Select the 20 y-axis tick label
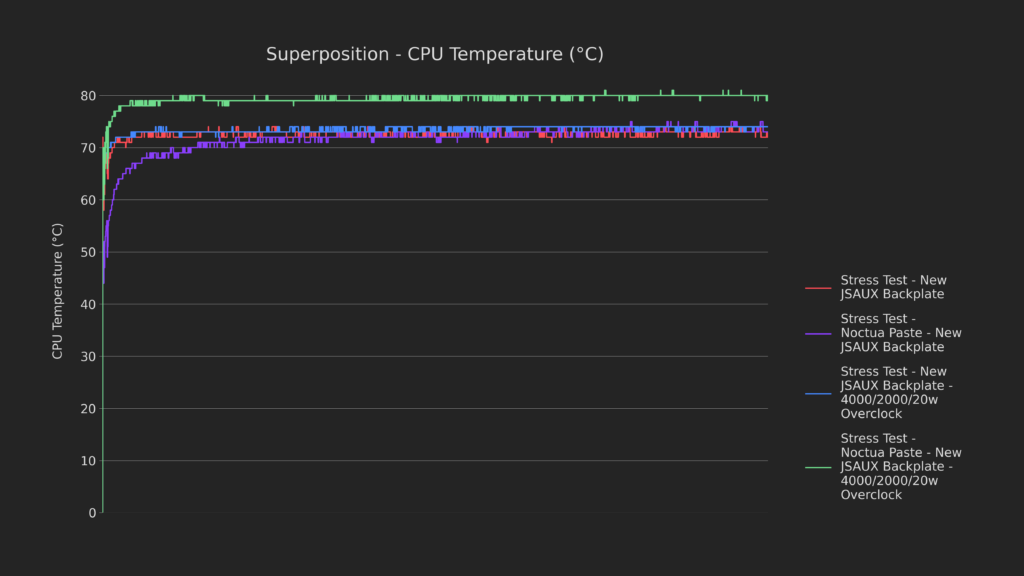The image size is (1024, 576). pyautogui.click(x=88, y=409)
